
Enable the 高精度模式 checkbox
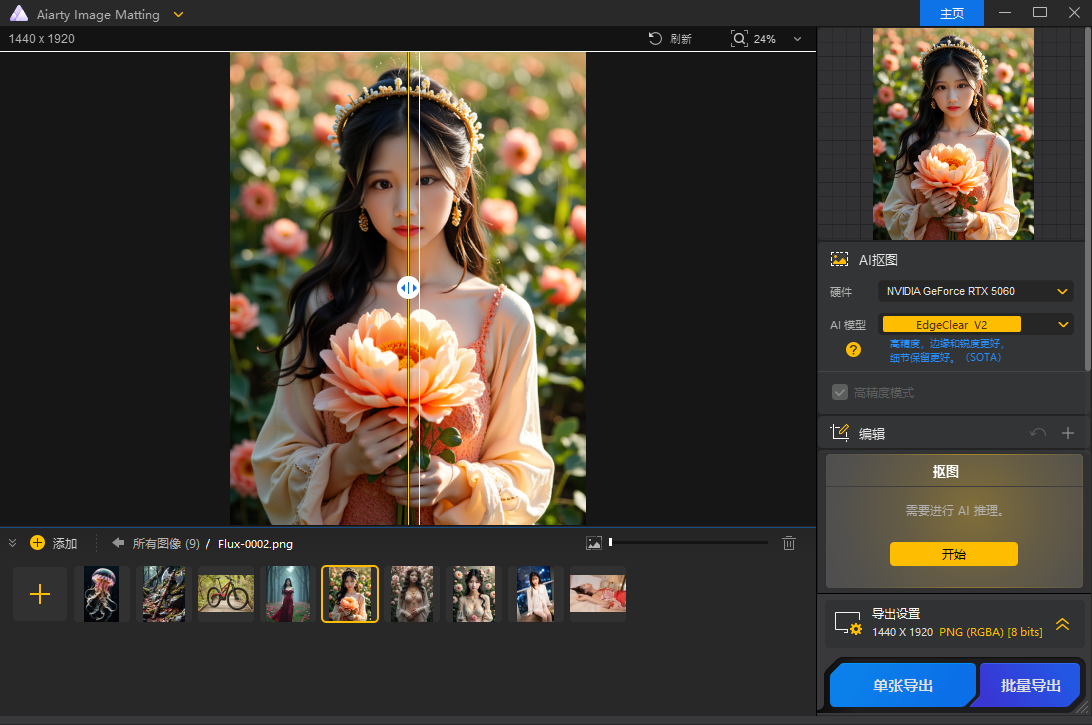[840, 392]
